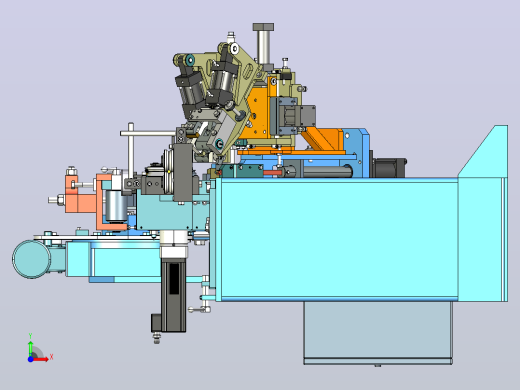Select the round cyan motor at far left
The height and width of the screenshot is (390, 520).
[x=31, y=259]
